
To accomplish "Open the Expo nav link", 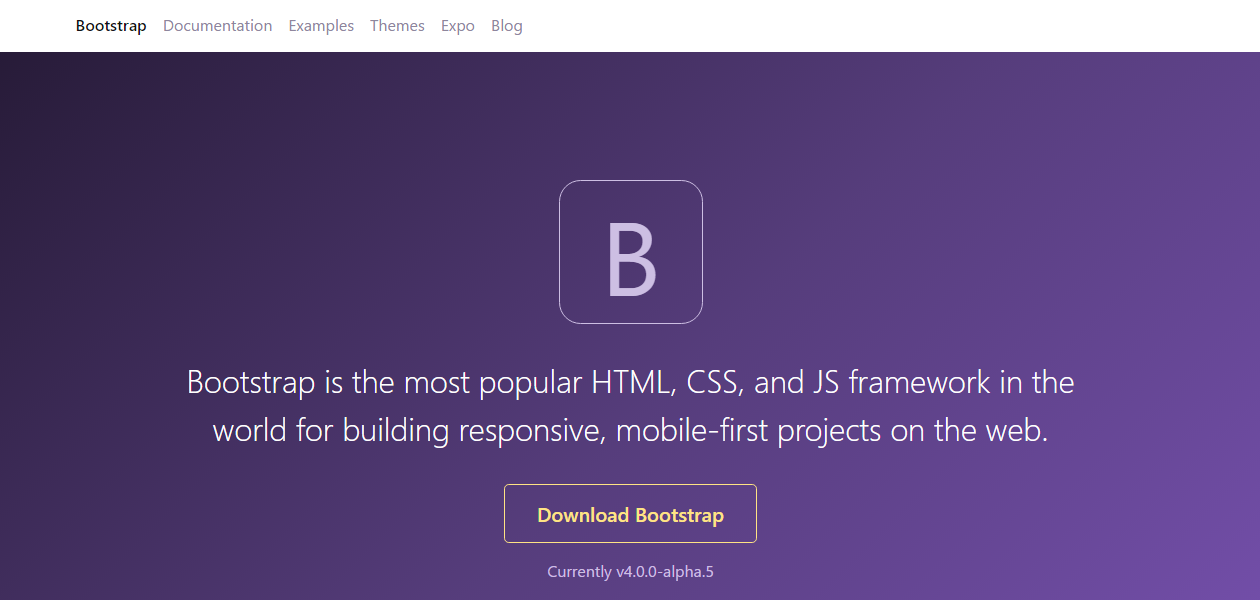I will pos(458,26).
